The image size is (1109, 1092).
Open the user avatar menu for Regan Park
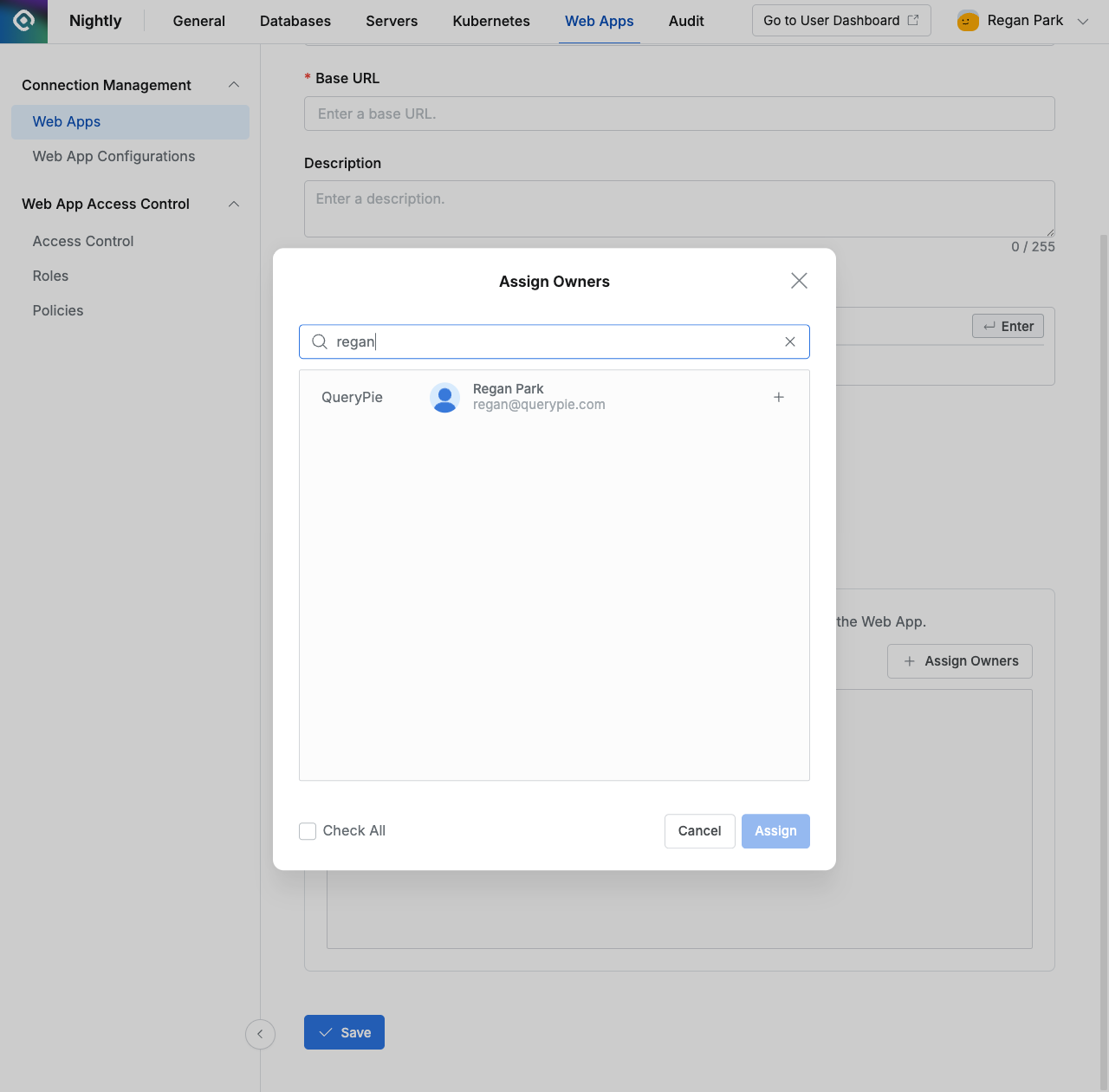[966, 20]
